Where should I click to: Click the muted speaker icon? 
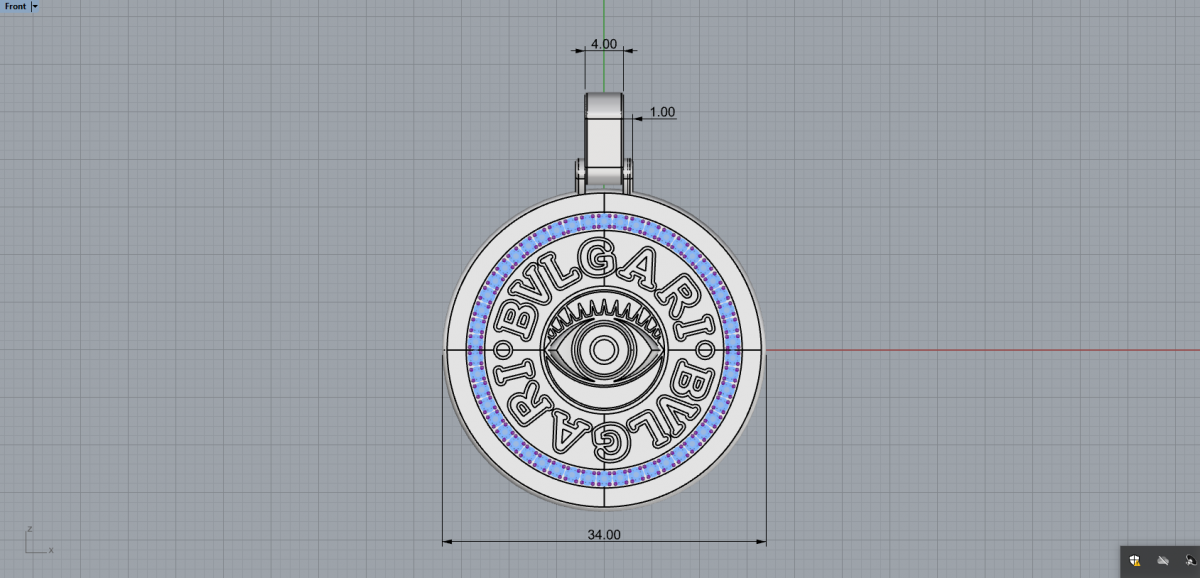1190,561
